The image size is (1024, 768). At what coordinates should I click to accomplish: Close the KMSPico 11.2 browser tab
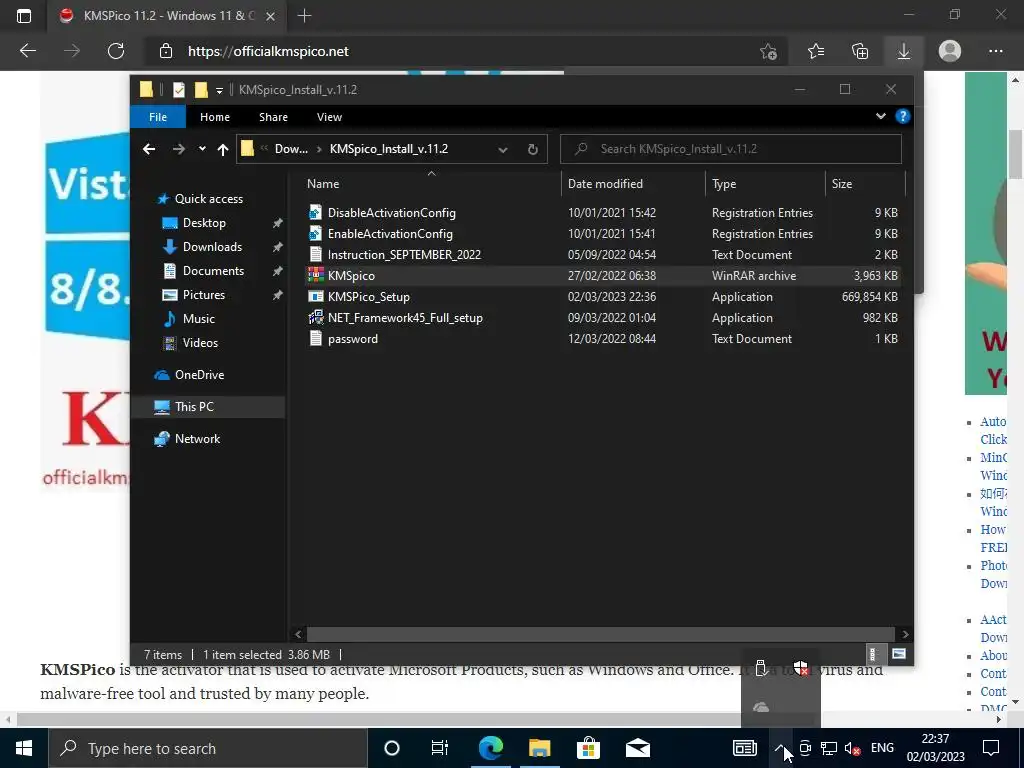coord(270,16)
